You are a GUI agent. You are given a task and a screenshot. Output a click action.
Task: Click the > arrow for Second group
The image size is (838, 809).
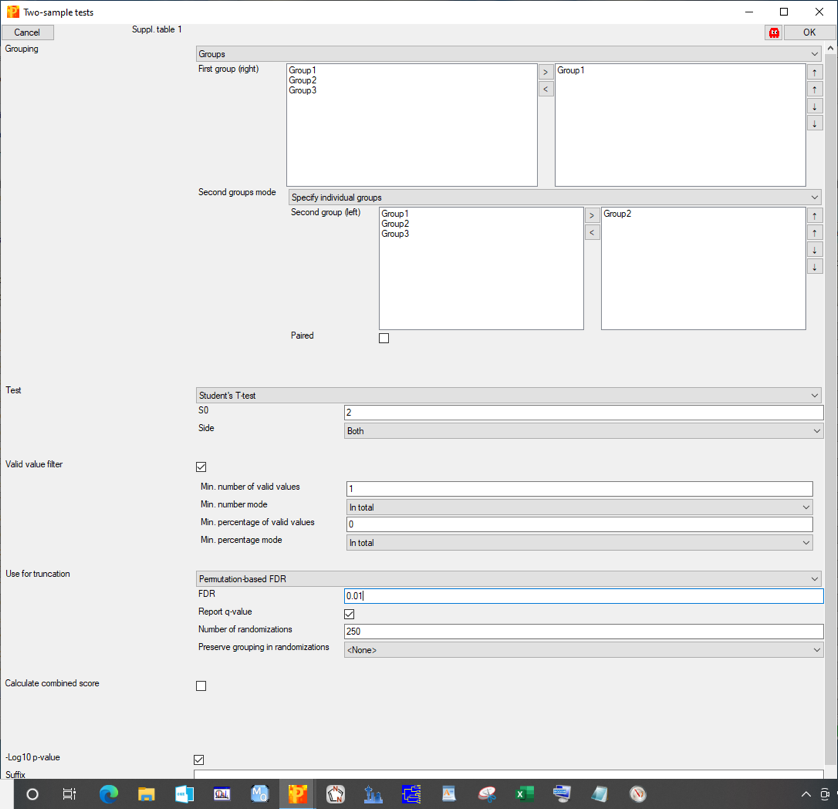click(592, 215)
